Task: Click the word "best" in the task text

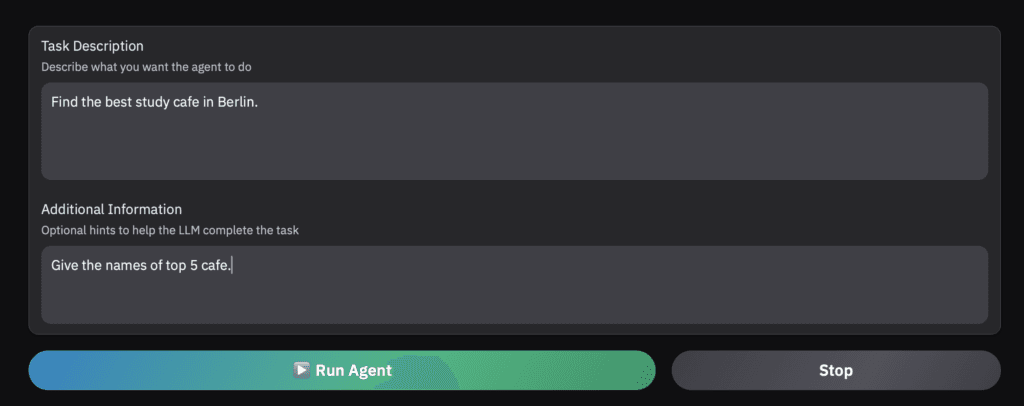Action: coord(118,102)
